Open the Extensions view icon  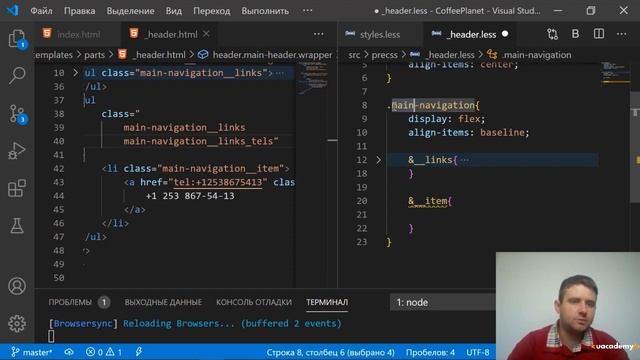17,188
